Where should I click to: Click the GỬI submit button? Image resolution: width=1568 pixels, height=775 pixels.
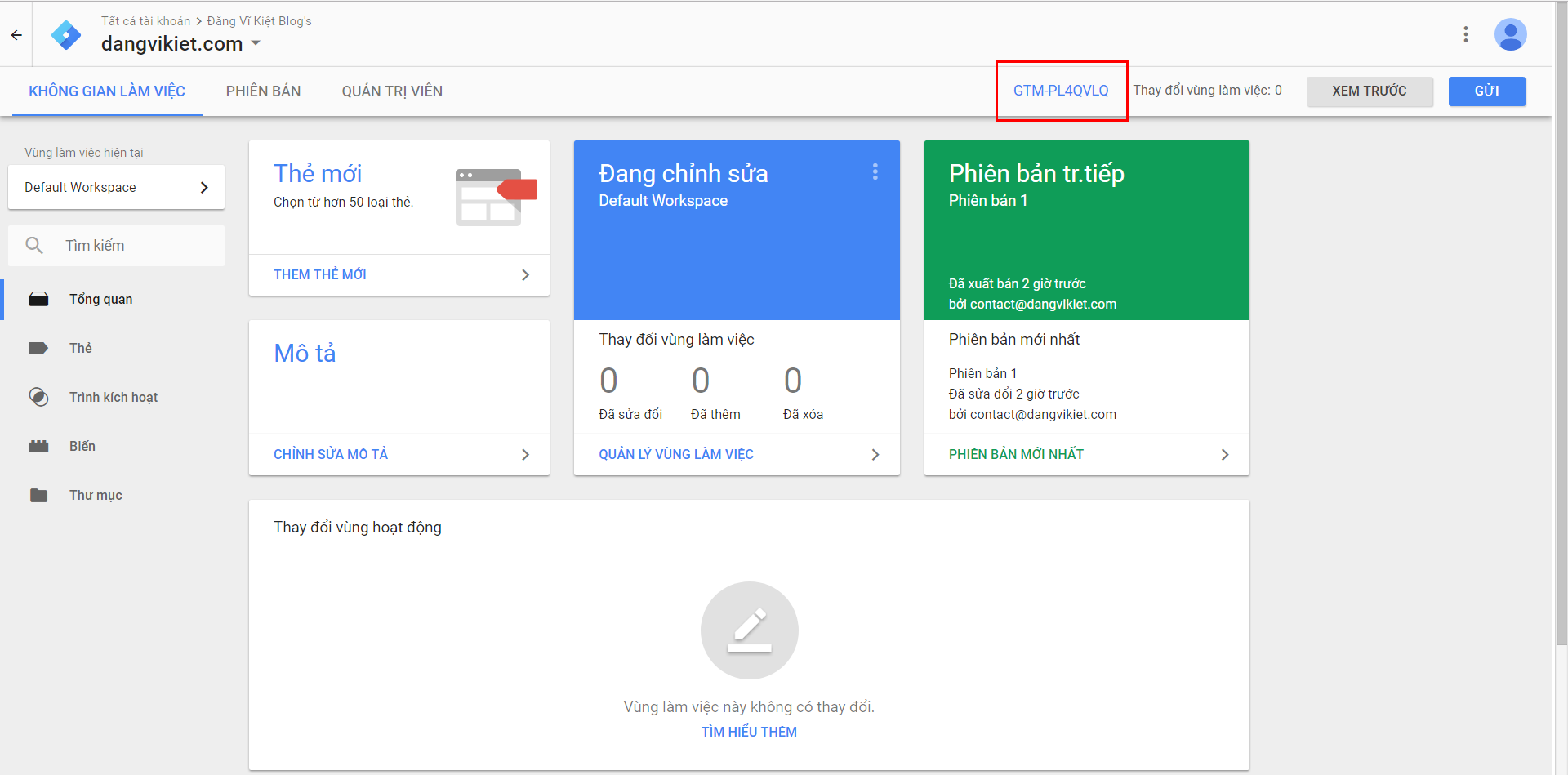pos(1486,91)
